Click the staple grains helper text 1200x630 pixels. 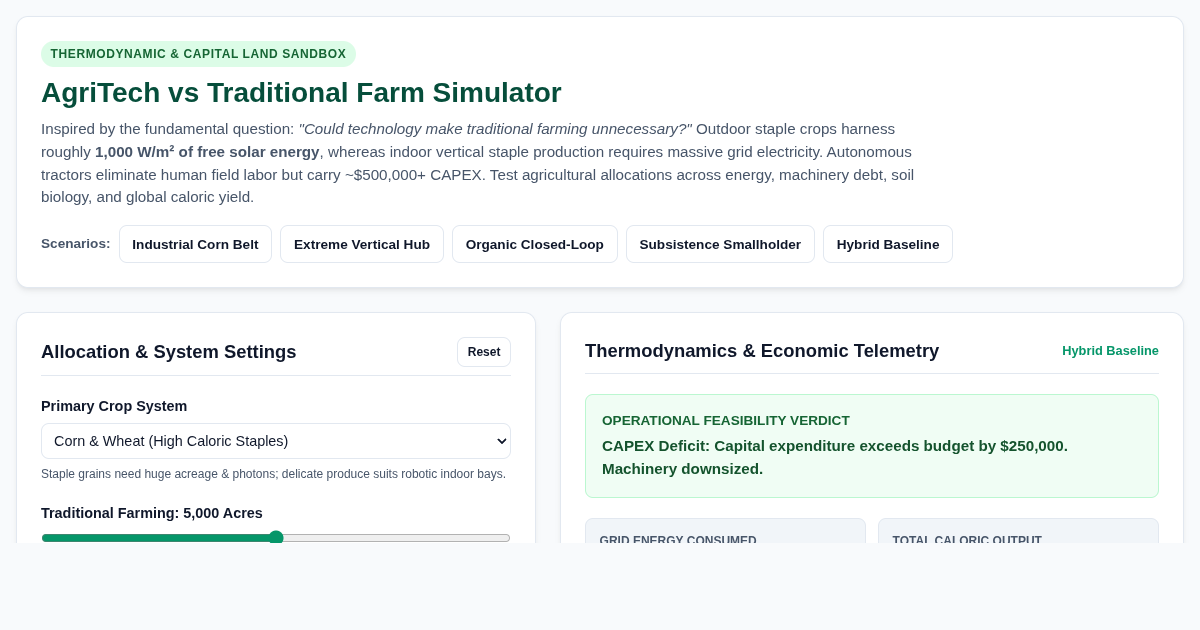click(x=273, y=474)
